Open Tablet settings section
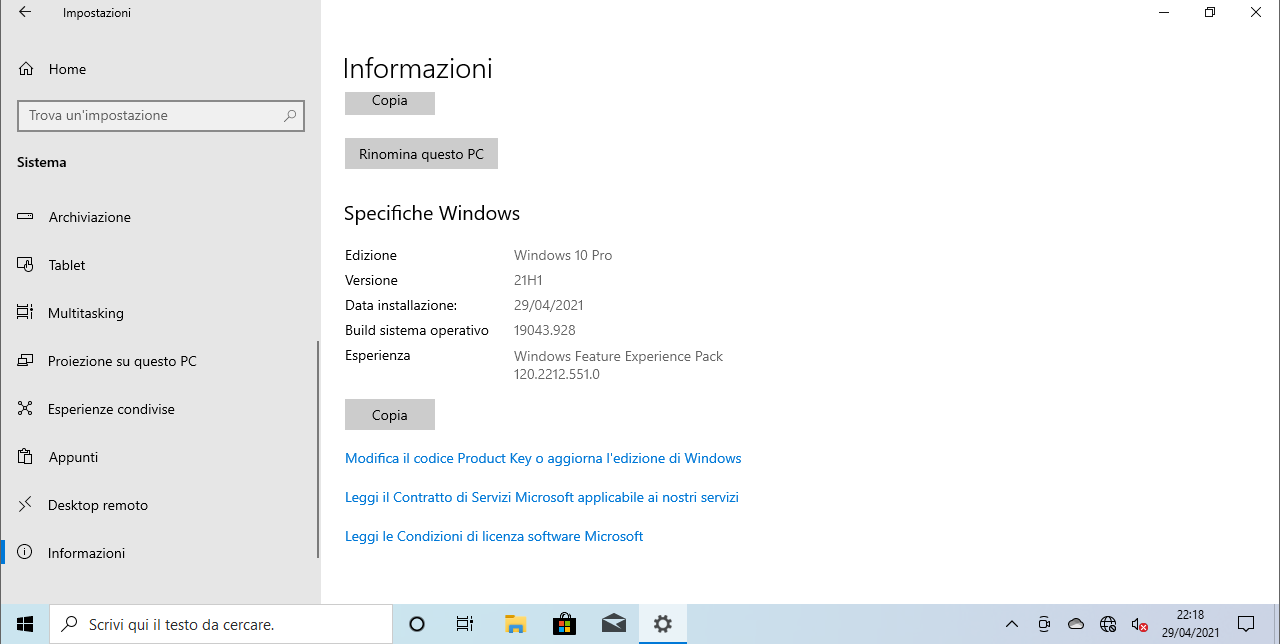Image resolution: width=1280 pixels, height=644 pixels. point(160,265)
